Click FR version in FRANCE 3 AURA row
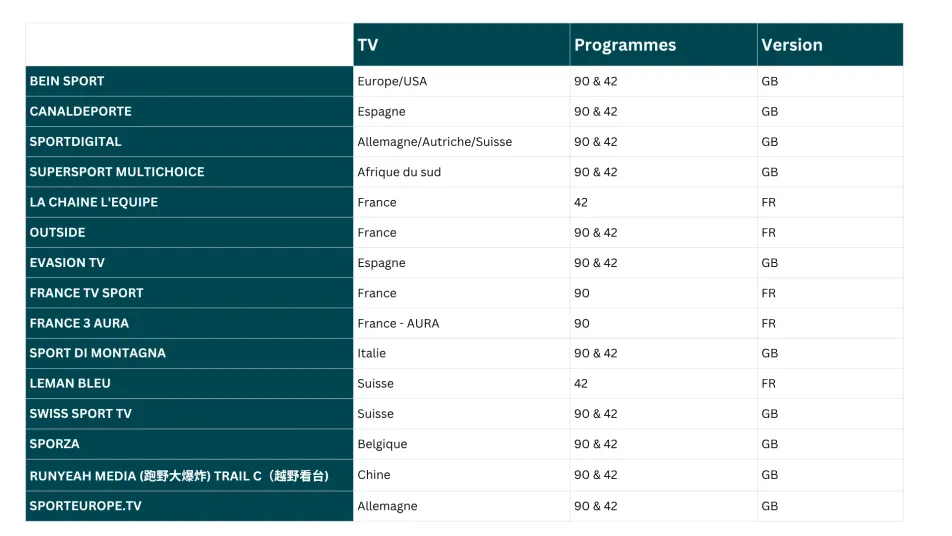Image resolution: width=952 pixels, height=536 pixels. click(x=768, y=324)
